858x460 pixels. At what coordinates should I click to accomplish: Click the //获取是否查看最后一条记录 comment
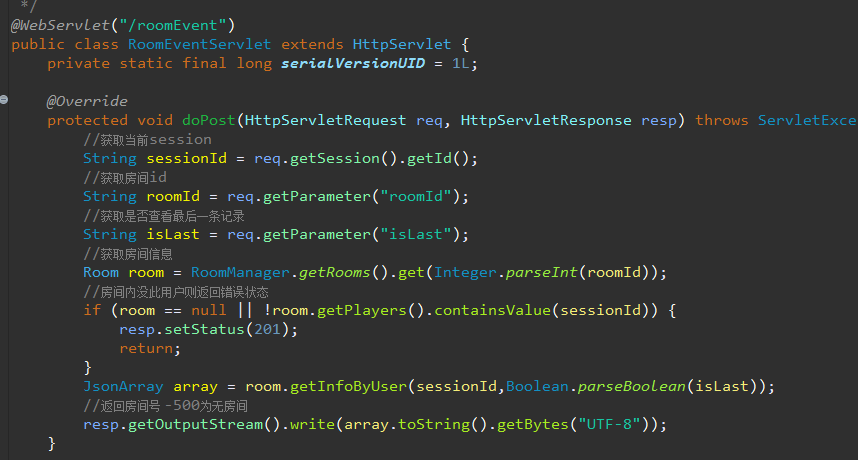pyautogui.click(x=164, y=216)
